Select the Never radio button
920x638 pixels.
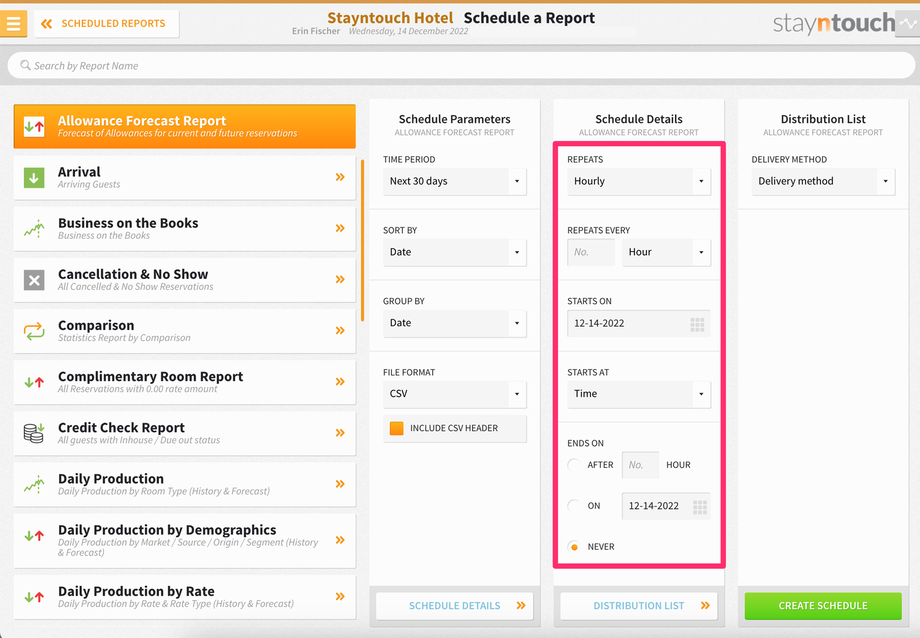point(574,547)
